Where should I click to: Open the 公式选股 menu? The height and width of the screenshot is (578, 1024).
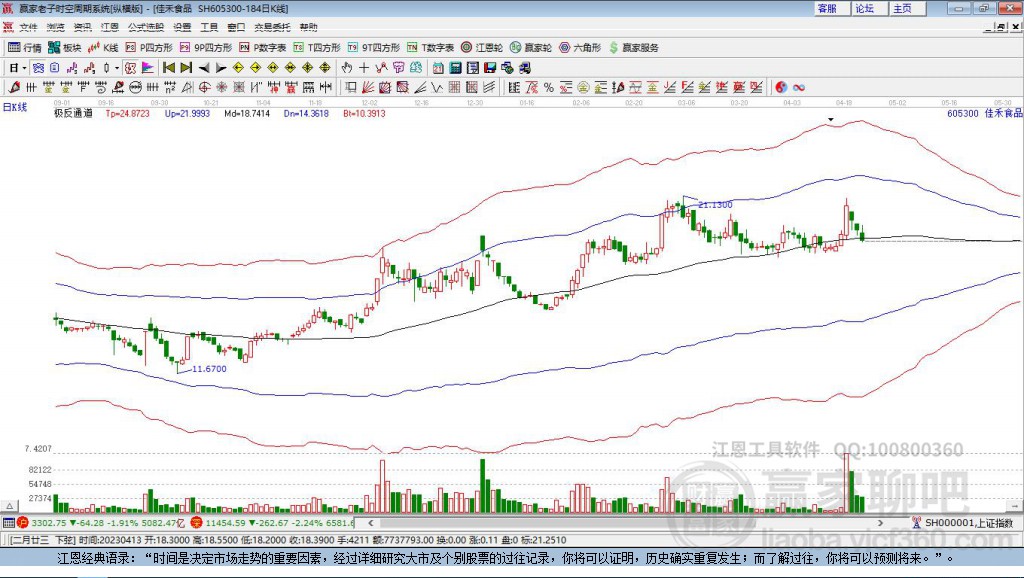point(146,27)
